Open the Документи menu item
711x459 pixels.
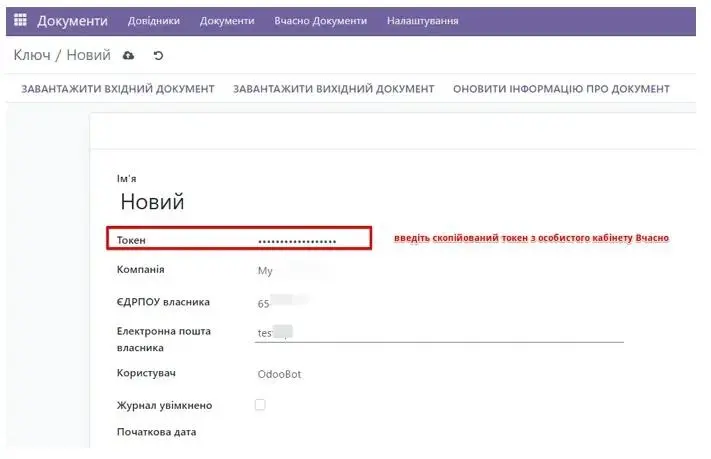pyautogui.click(x=227, y=21)
